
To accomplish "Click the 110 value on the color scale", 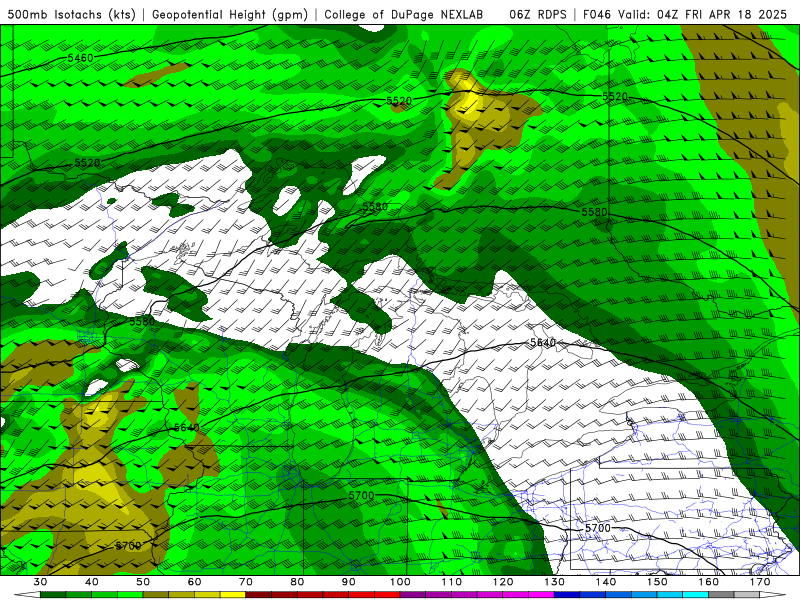I will tap(452, 582).
